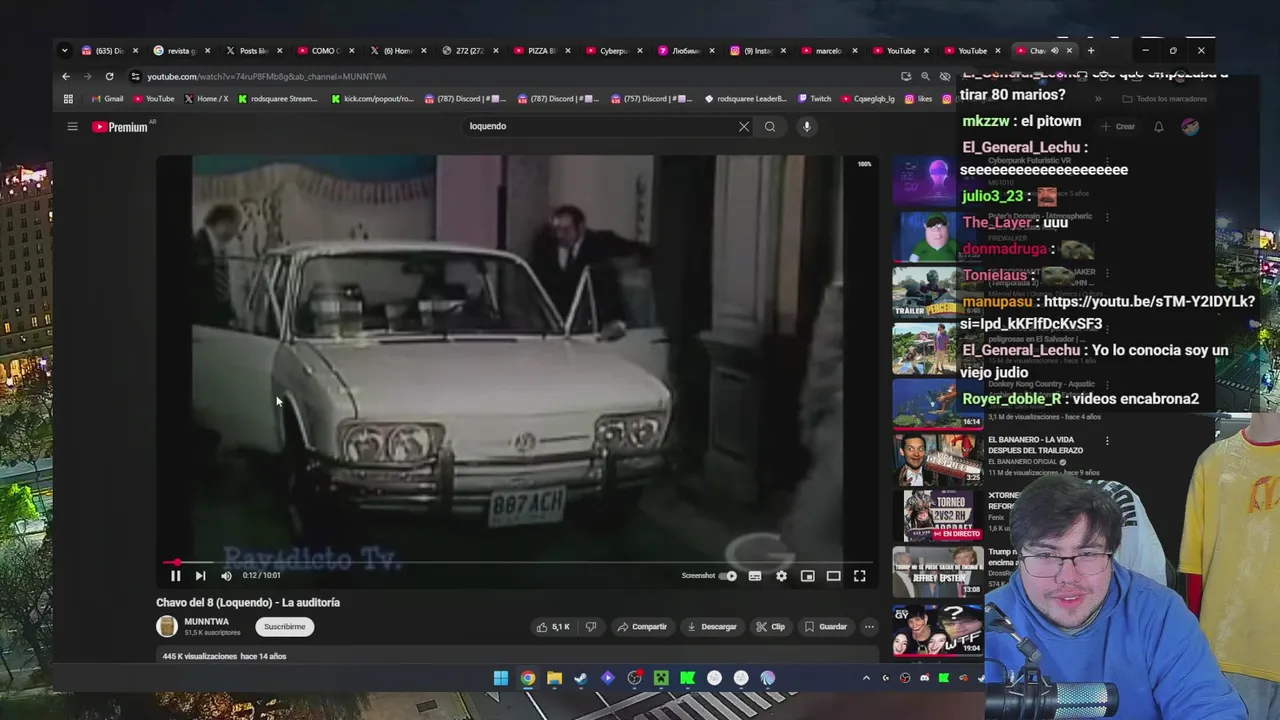Switch to miniplayer mode
The width and height of the screenshot is (1280, 720).
coord(807,576)
